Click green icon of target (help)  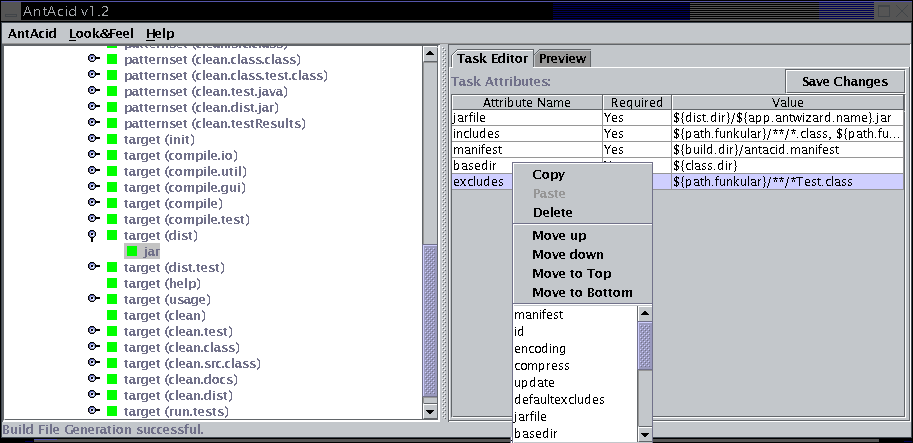(112, 284)
